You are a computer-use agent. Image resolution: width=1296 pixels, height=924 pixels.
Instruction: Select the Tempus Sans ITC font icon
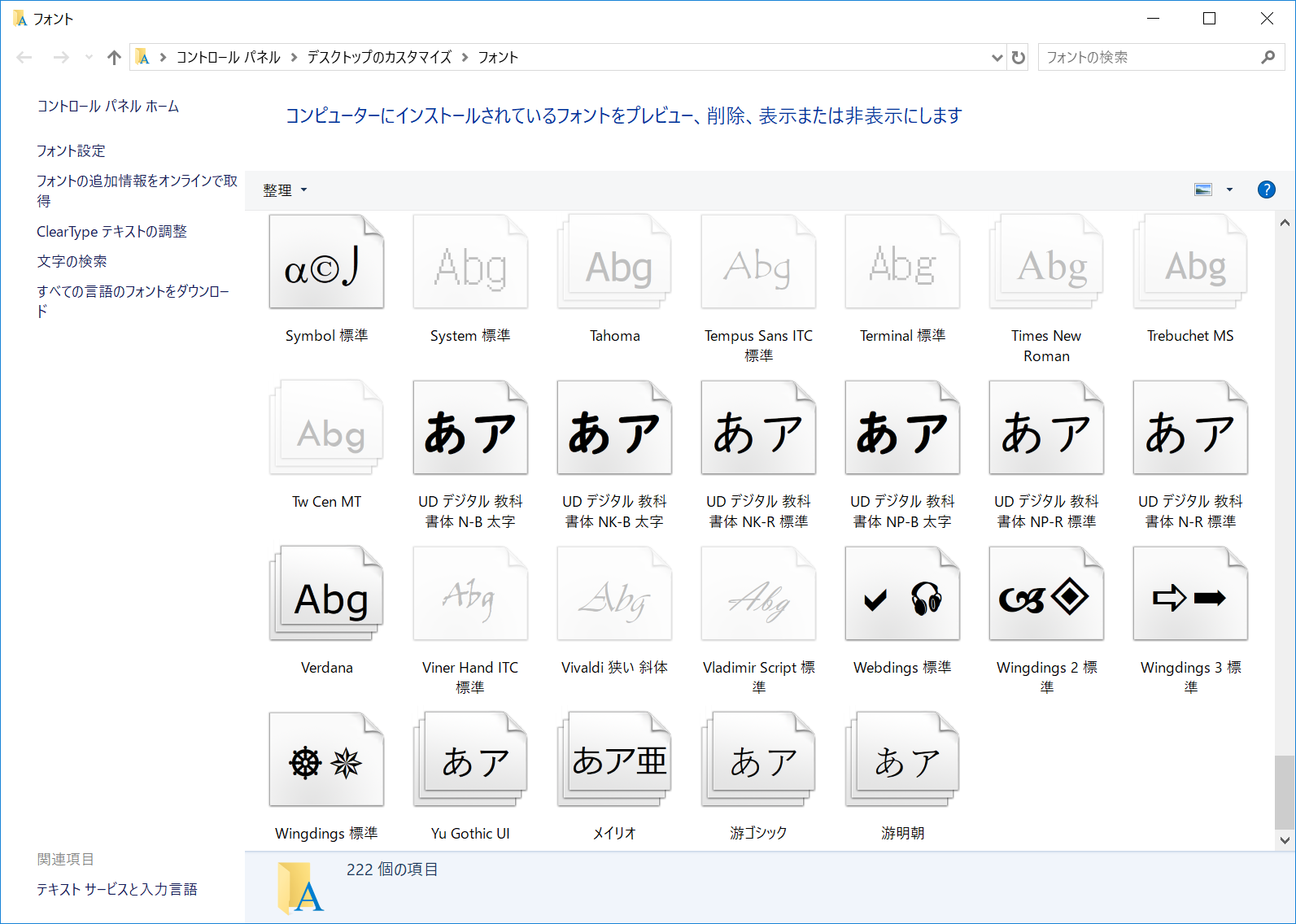pos(758,262)
